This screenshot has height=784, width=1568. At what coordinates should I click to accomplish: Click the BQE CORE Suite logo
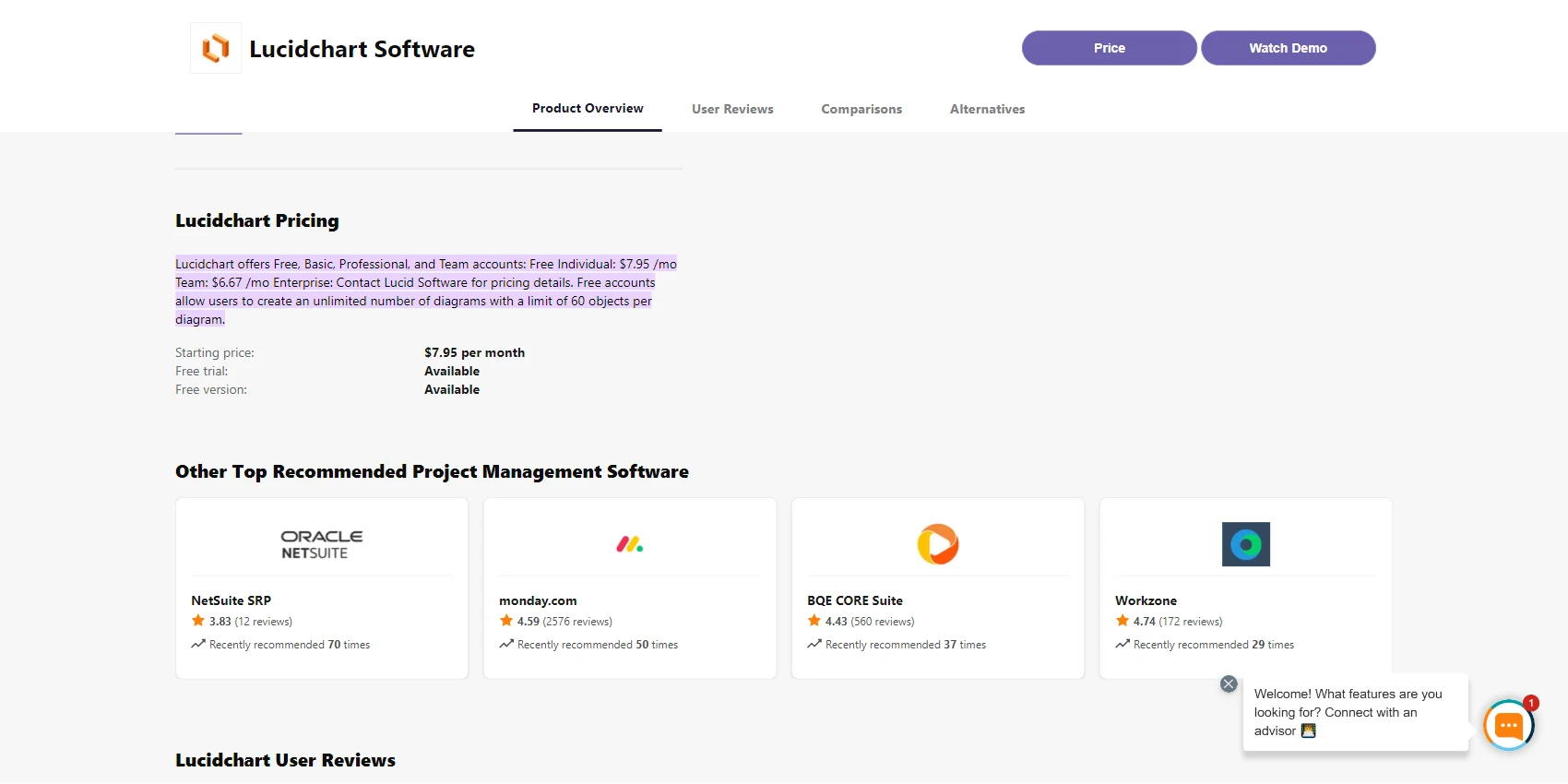coord(938,544)
